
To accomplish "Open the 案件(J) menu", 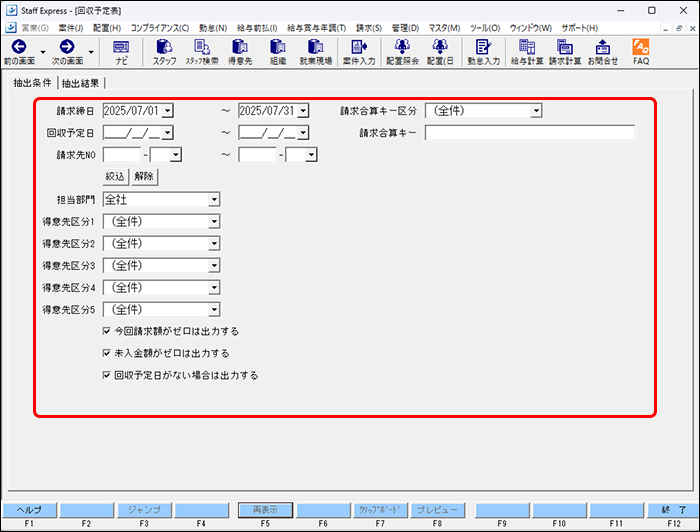I will point(71,28).
